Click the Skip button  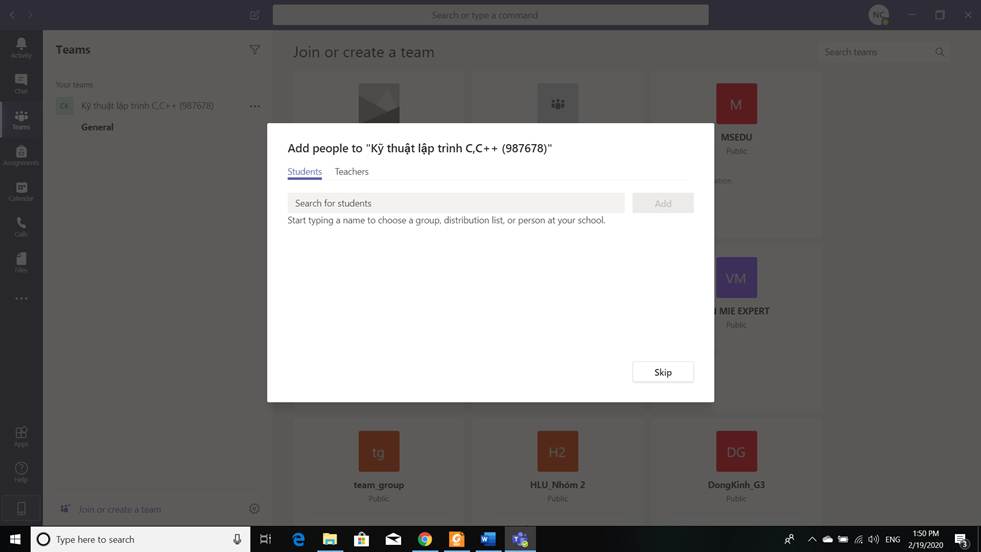tap(662, 372)
